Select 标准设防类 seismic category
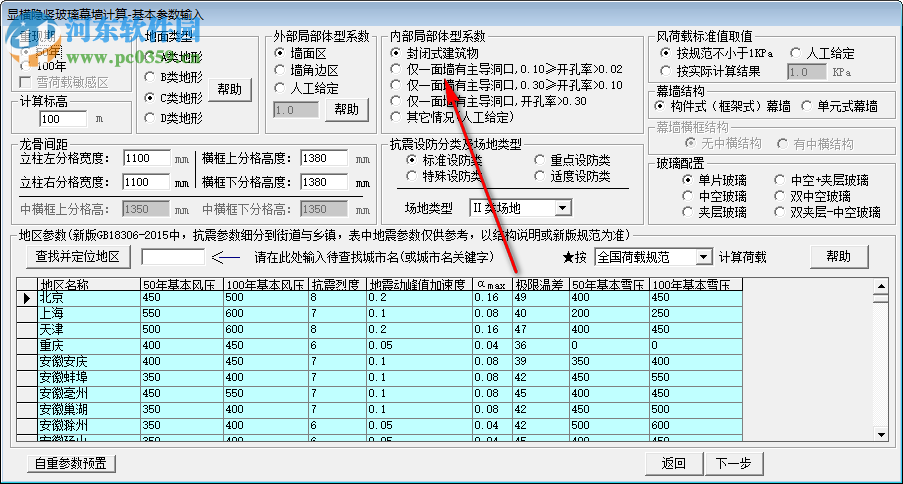Image resolution: width=903 pixels, height=484 pixels. [445, 160]
